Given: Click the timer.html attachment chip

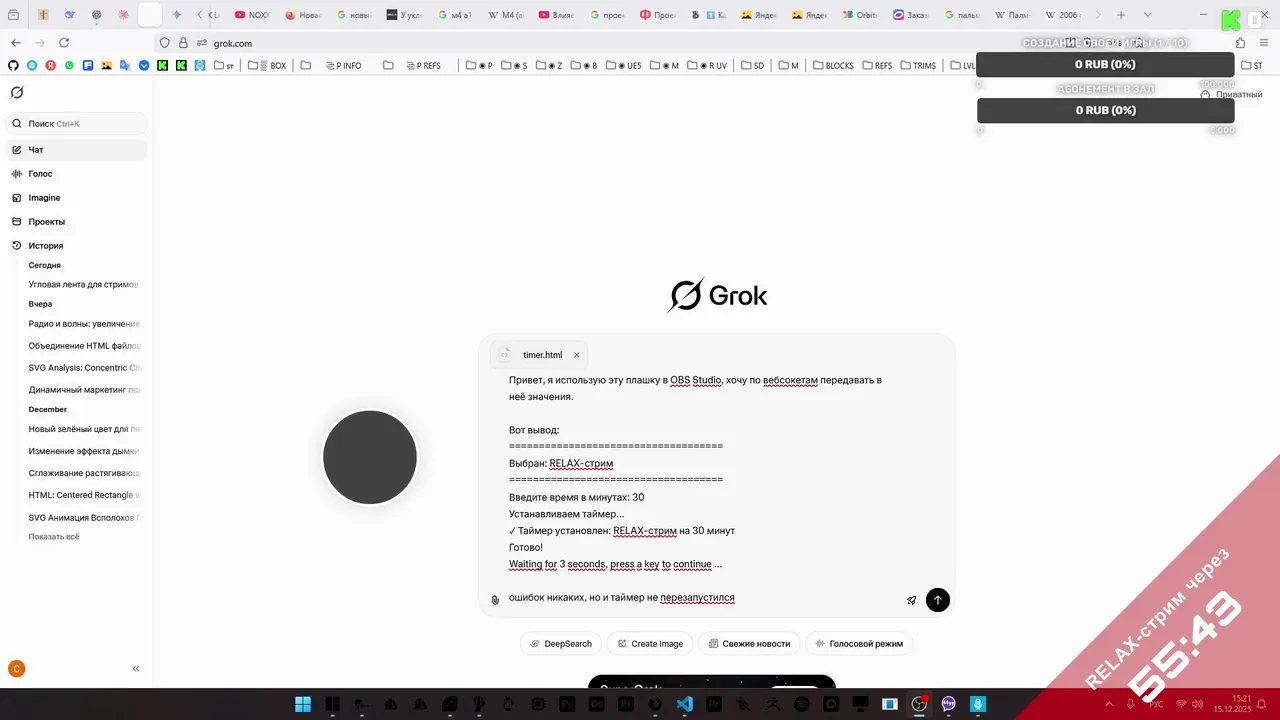Looking at the screenshot, I should [538, 355].
